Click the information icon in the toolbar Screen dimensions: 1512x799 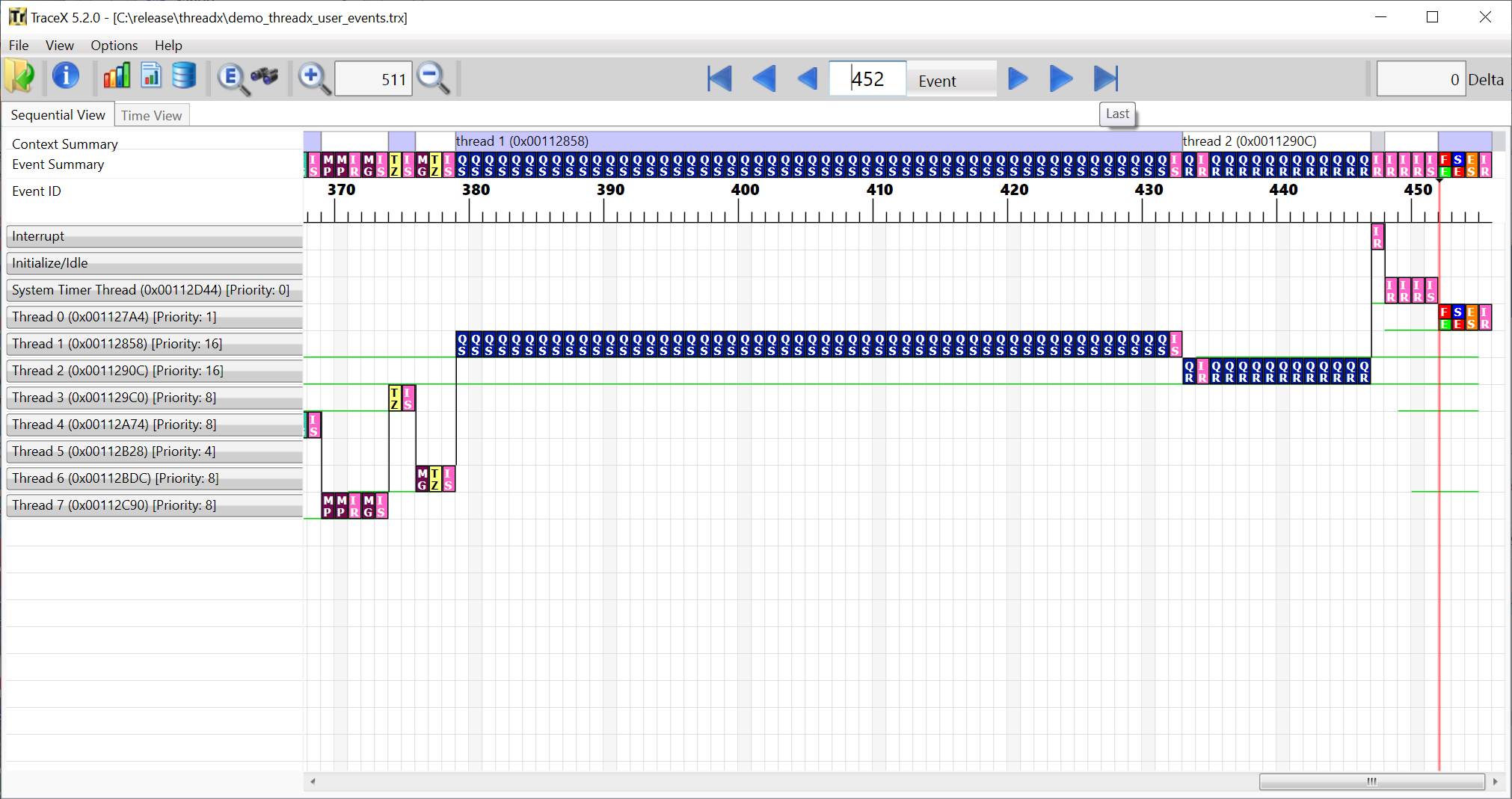click(x=66, y=78)
